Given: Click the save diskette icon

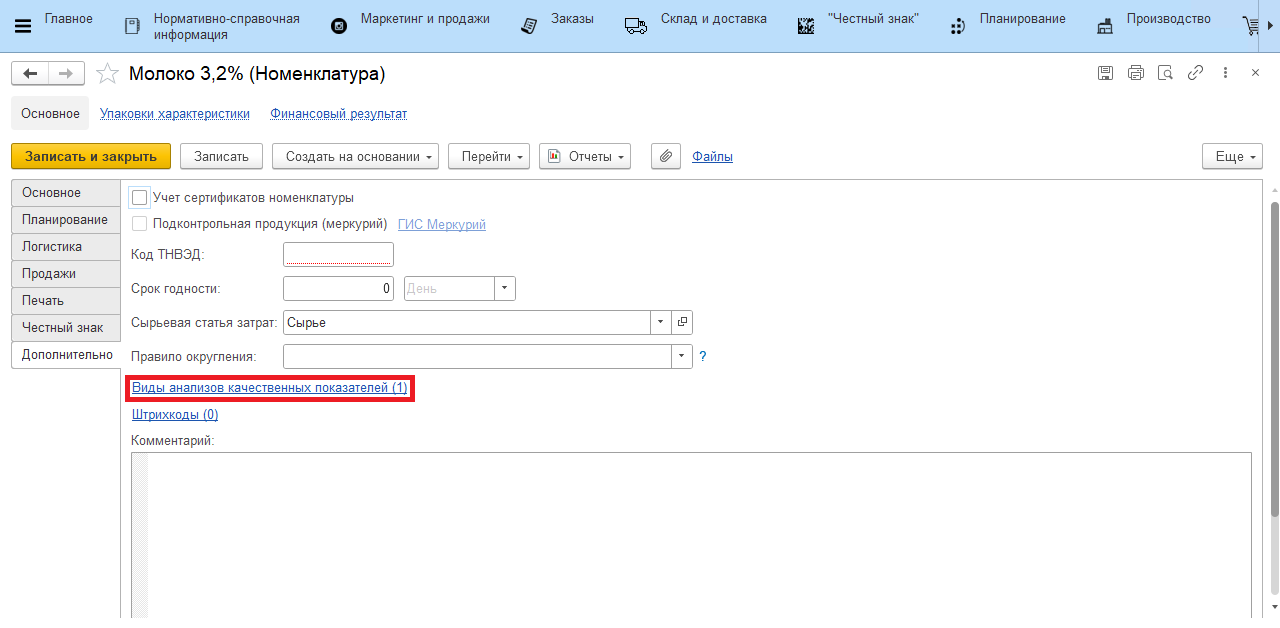Looking at the screenshot, I should 1105,73.
